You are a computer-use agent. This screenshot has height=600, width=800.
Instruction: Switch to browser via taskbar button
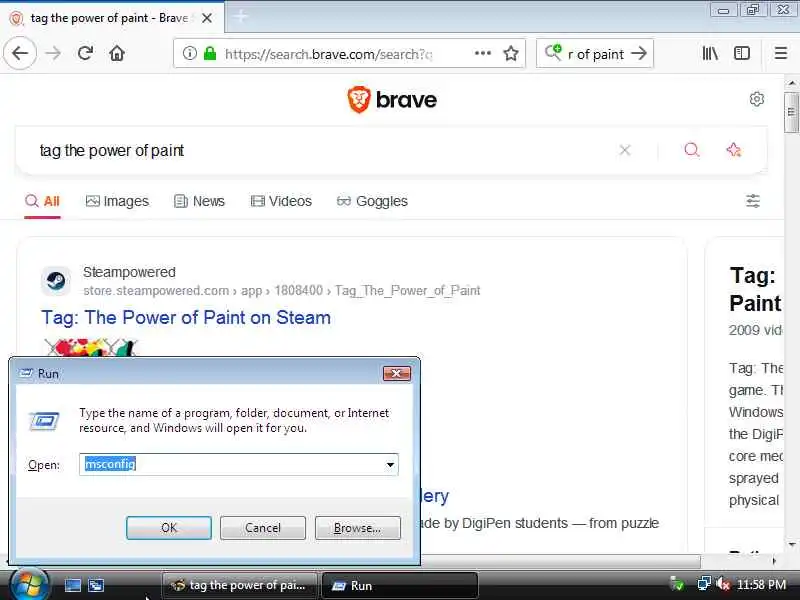(x=239, y=585)
